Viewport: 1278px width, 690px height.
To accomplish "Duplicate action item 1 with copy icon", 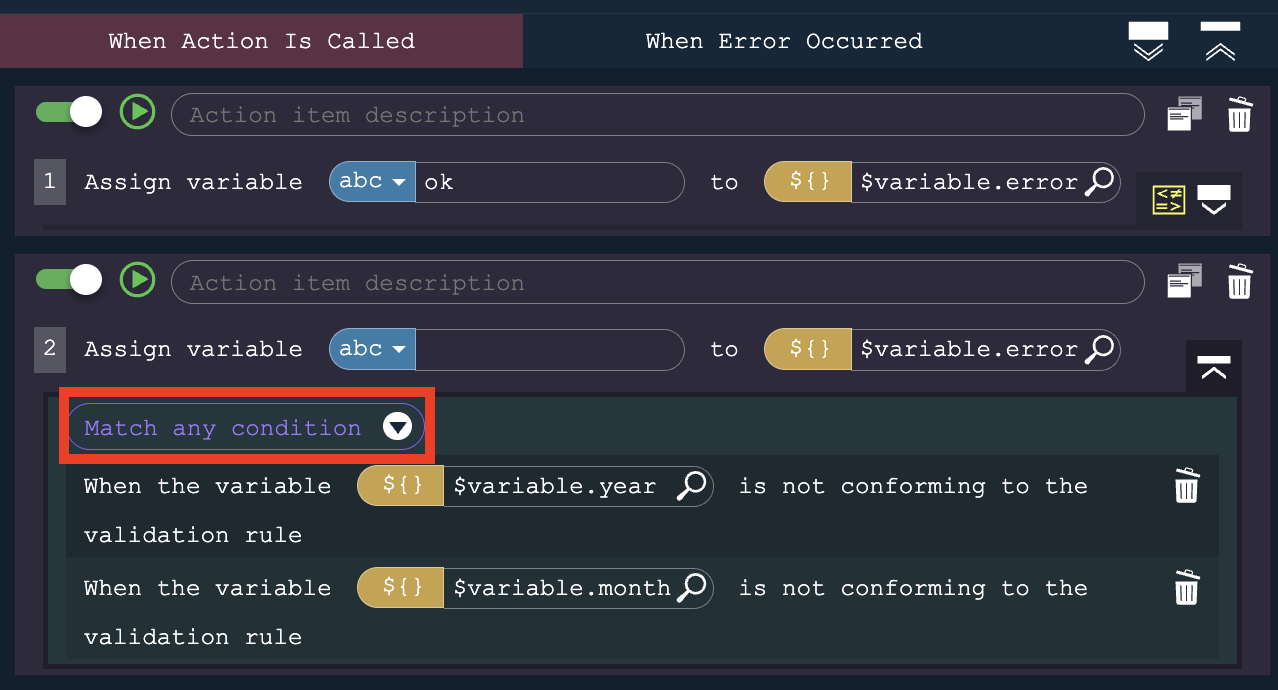I will (x=1185, y=114).
